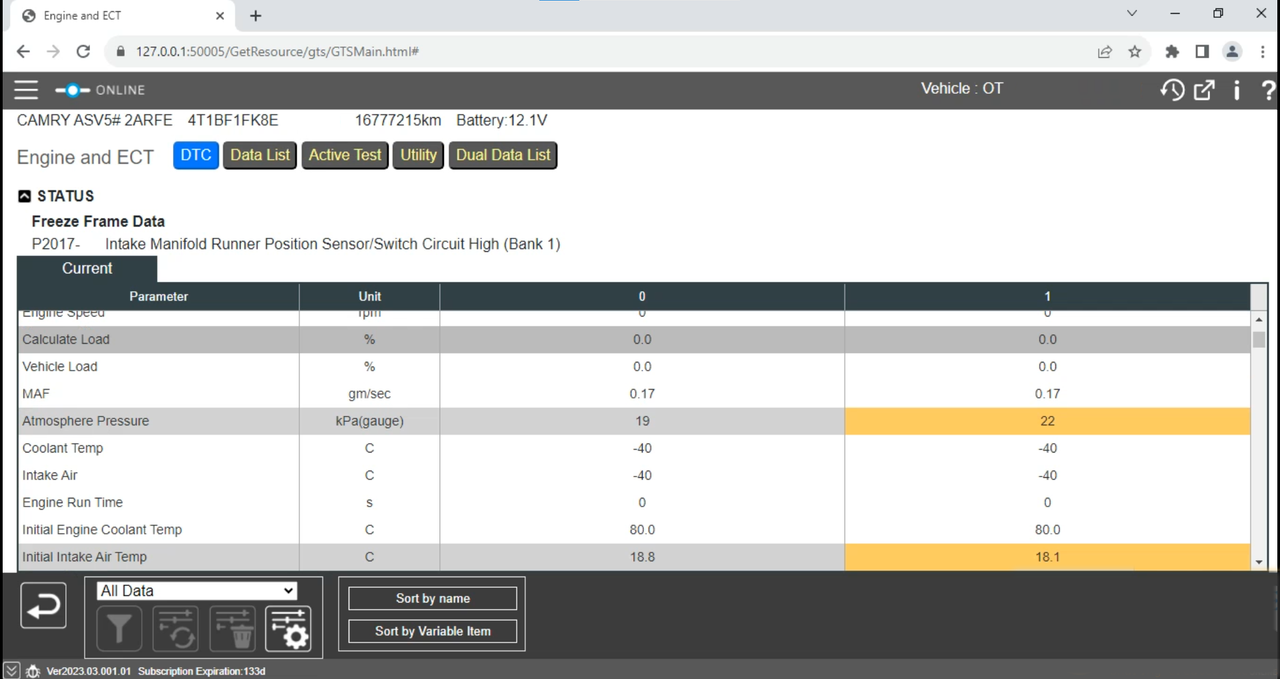
Task: Select the MAF parameter row
Action: [634, 394]
